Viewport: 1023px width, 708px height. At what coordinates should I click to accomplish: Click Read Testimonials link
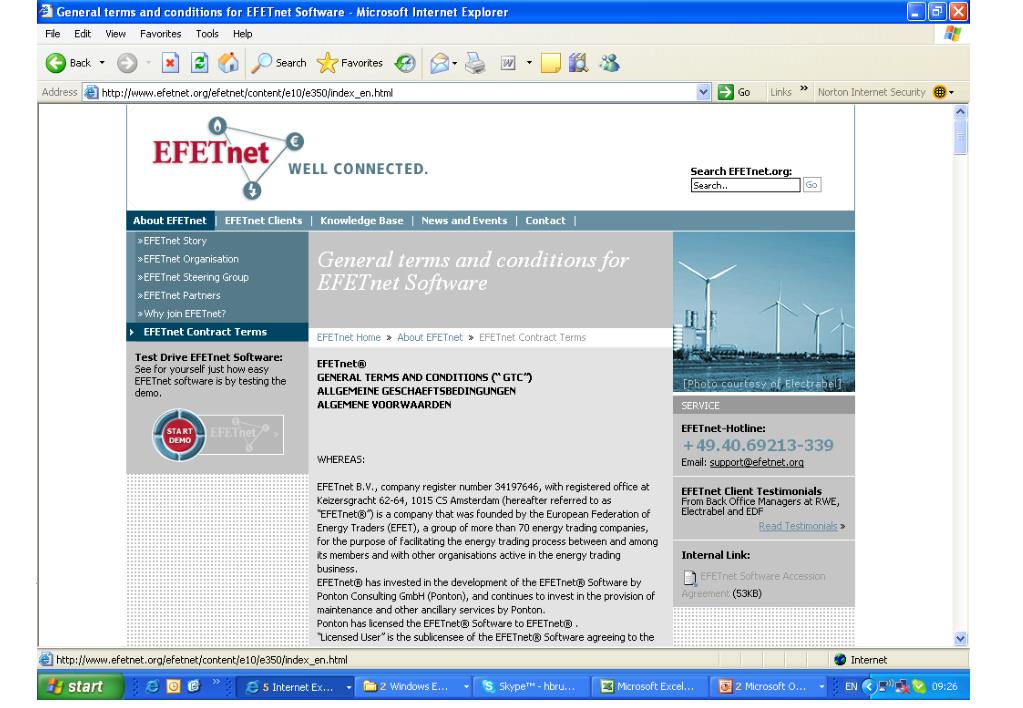(797, 526)
